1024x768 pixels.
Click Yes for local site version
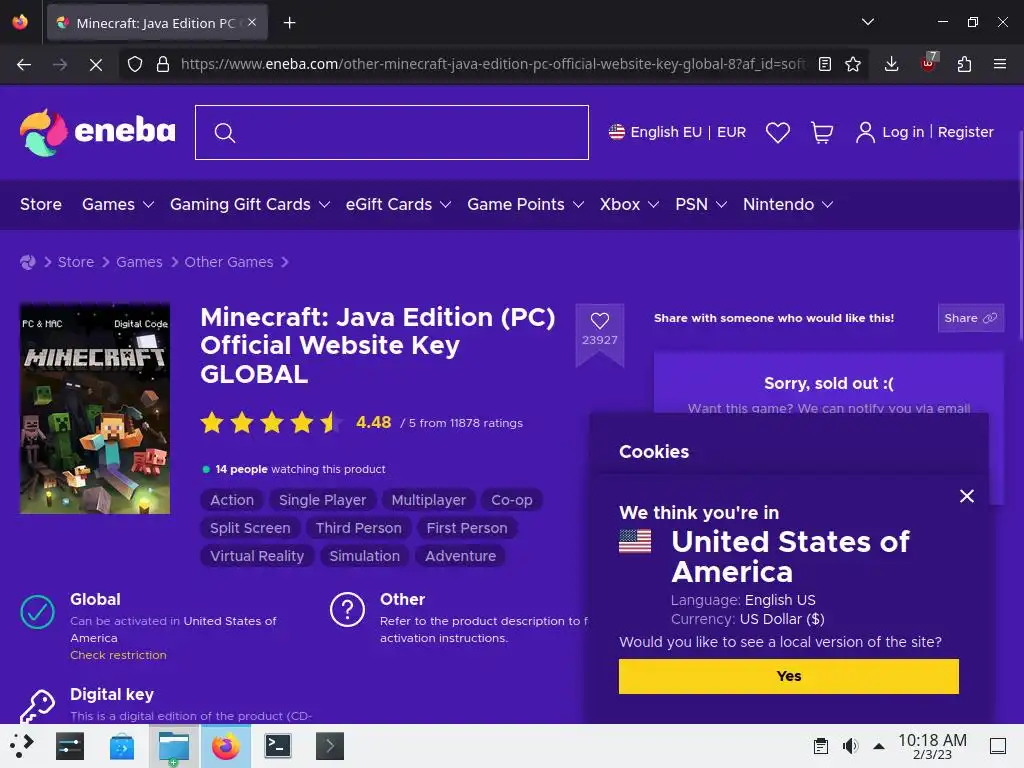788,676
